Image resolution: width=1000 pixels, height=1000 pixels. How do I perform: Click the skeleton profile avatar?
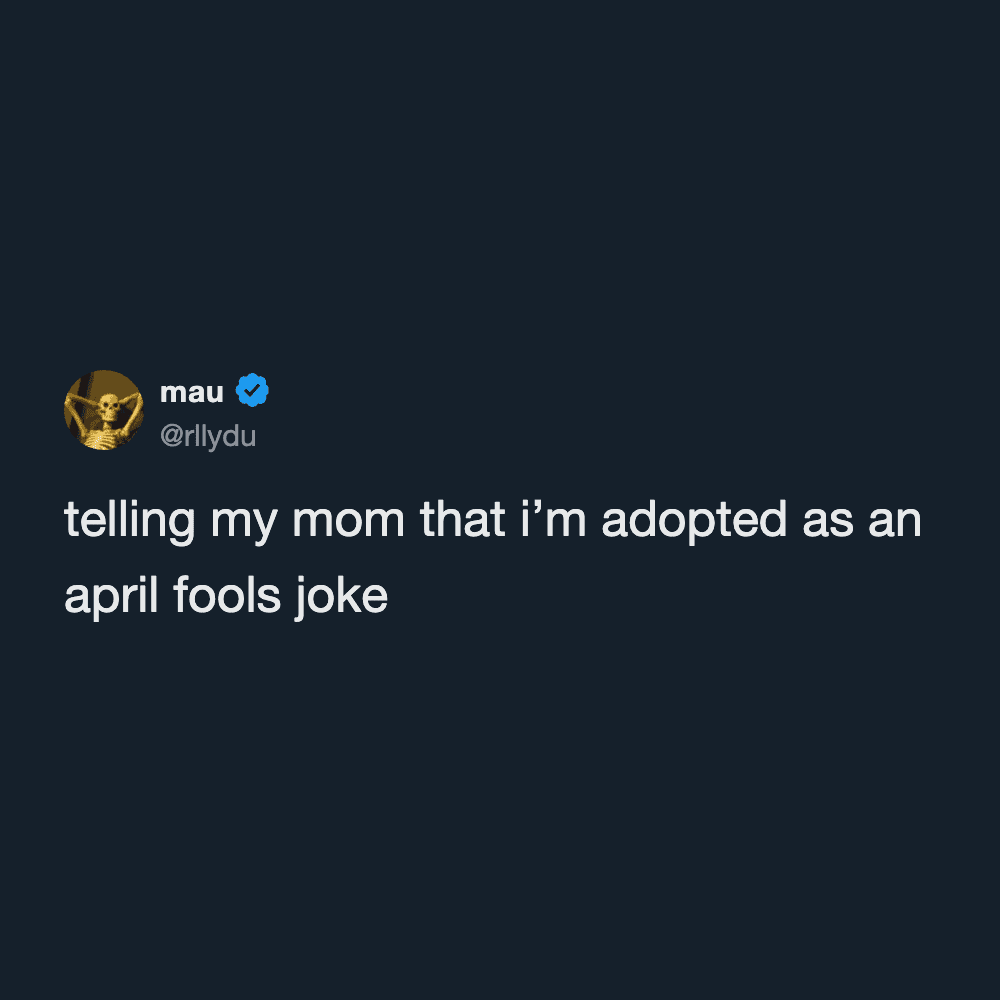point(104,410)
